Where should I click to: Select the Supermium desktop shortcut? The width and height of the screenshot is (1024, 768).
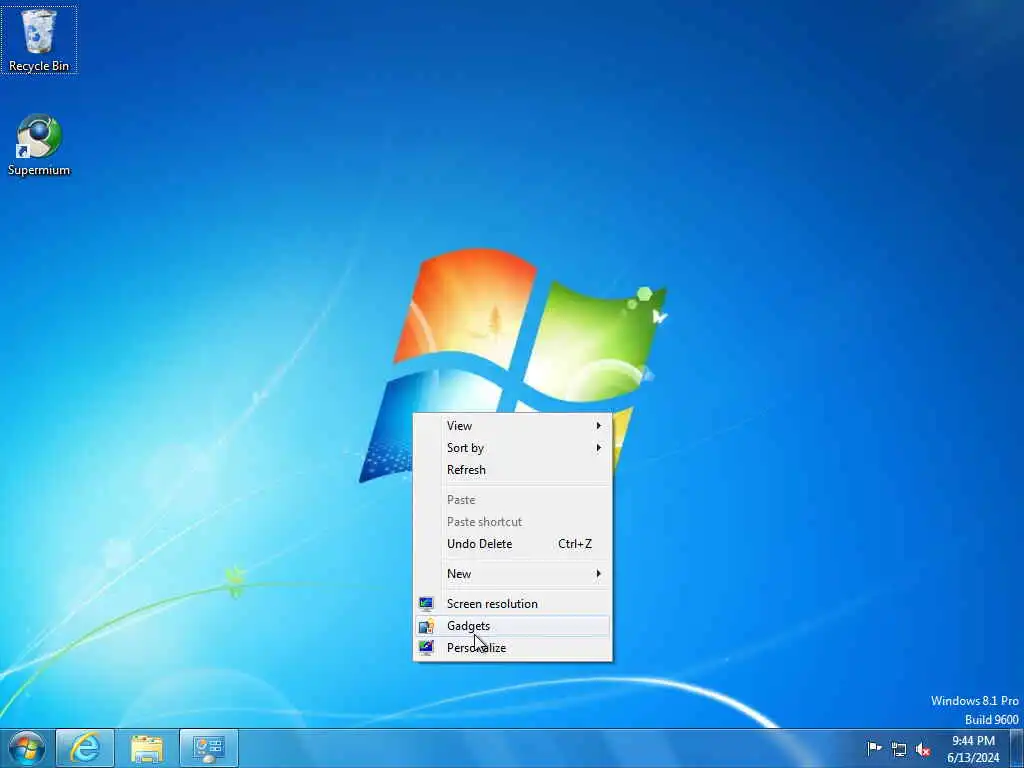coord(39,145)
